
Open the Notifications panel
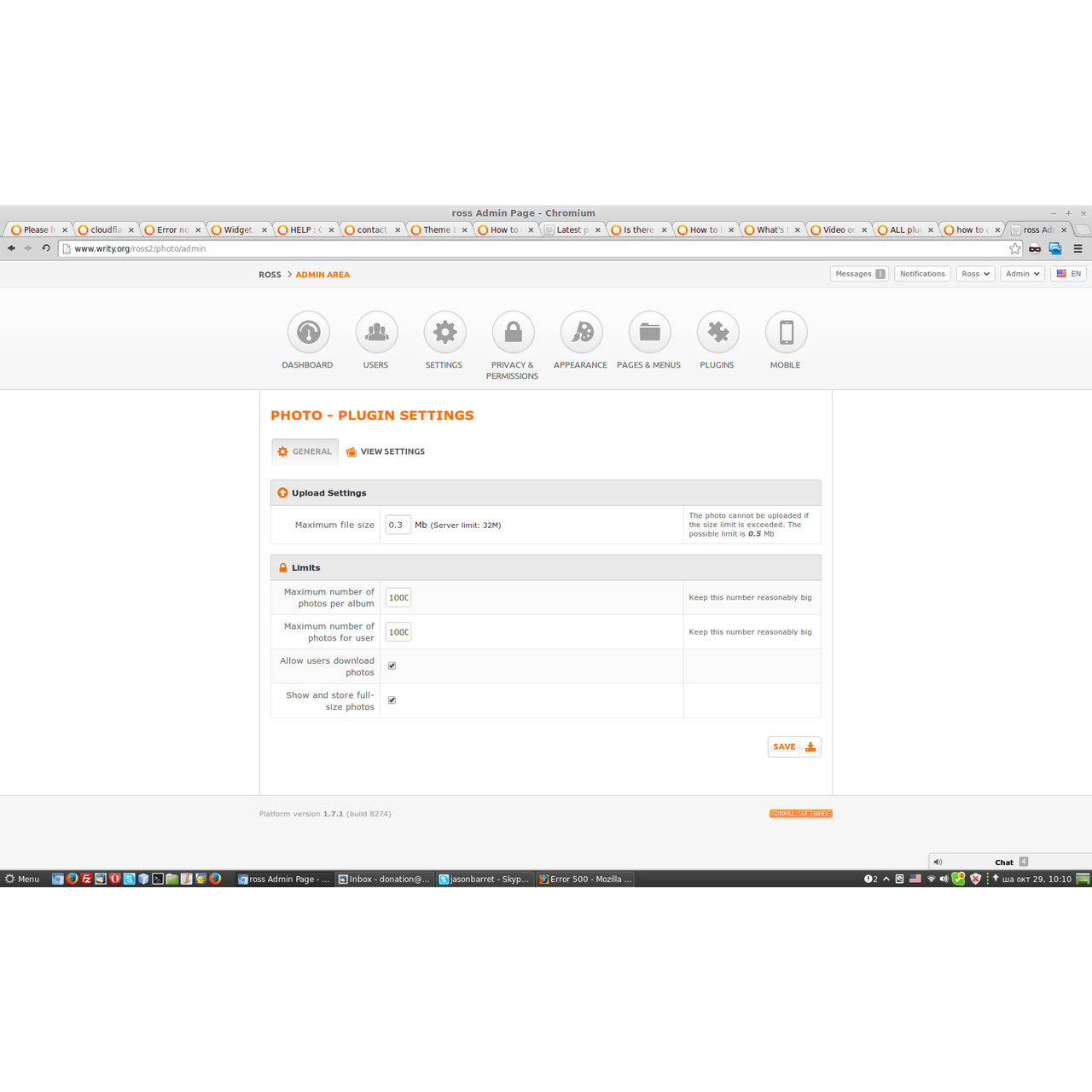[x=922, y=273]
